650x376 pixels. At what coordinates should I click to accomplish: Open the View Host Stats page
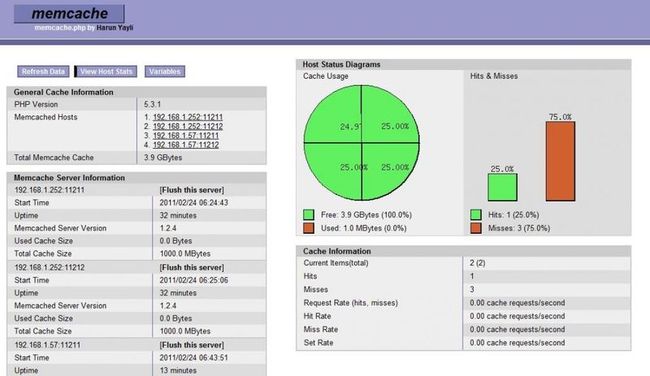tap(106, 71)
